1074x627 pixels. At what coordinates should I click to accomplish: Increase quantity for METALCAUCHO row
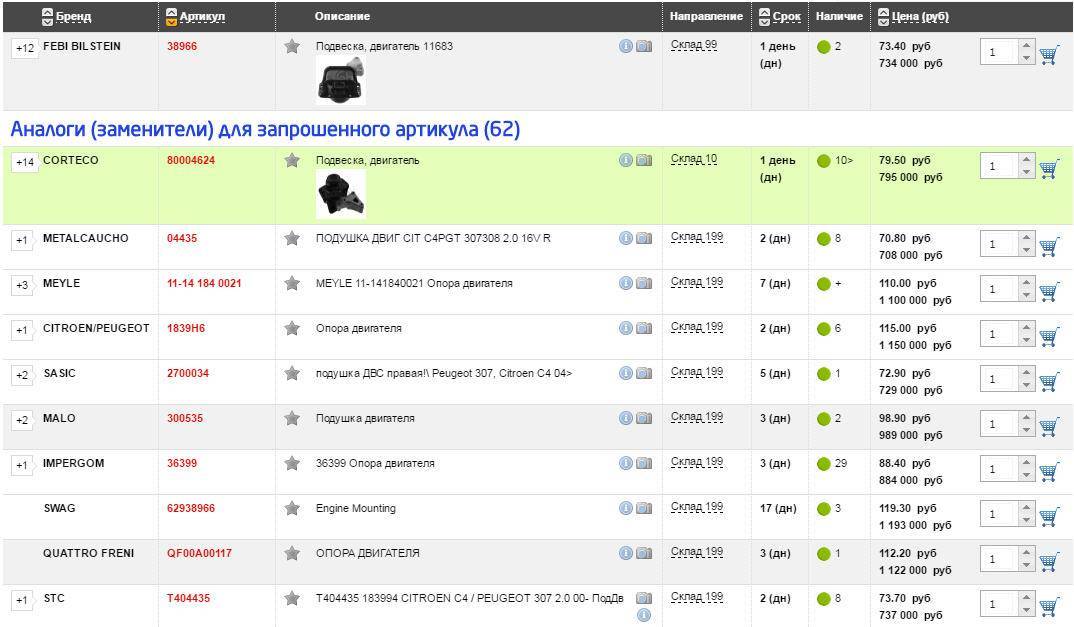click(x=1026, y=239)
